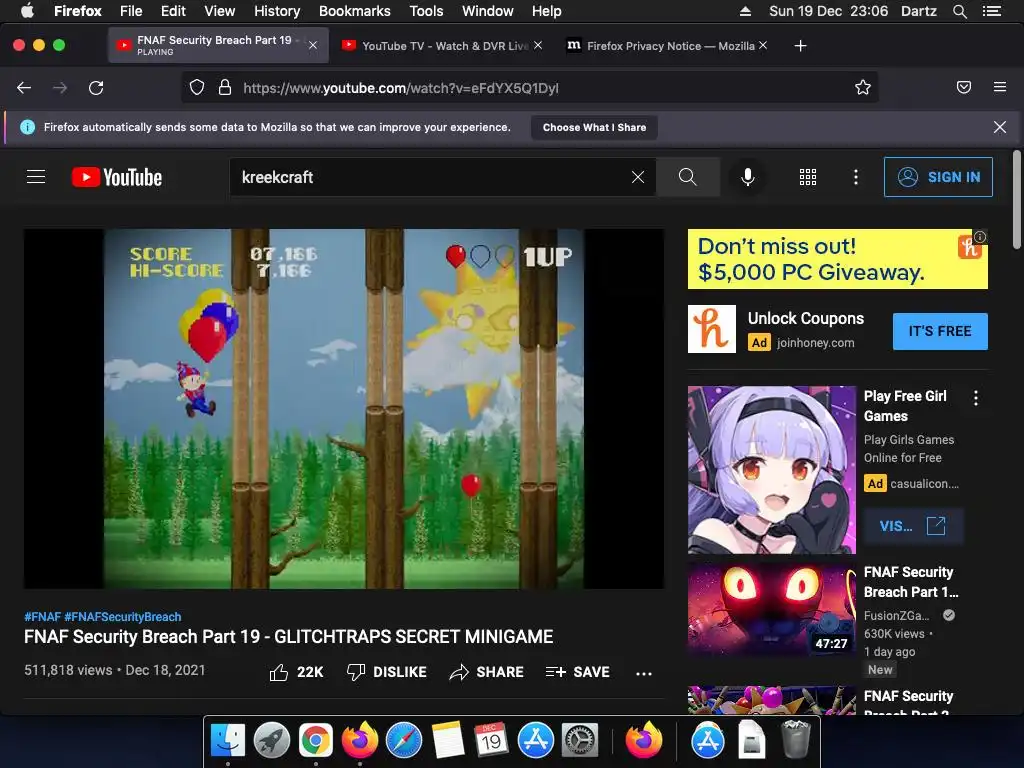Open the Bookmarks menu
This screenshot has height=768, width=1024.
(x=355, y=11)
